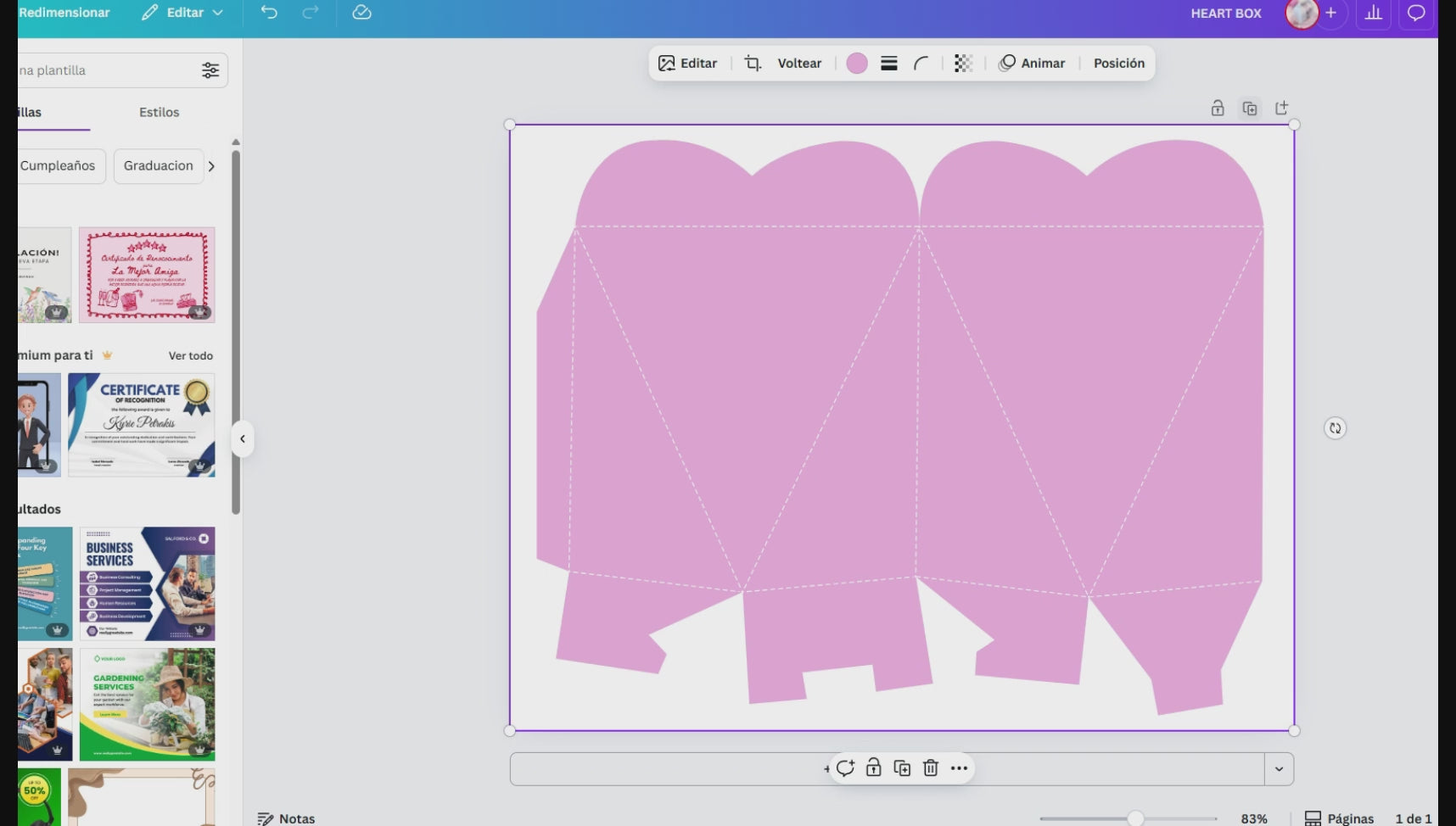Toggle lock on the selected element
Viewport: 1456px width, 826px height.
pos(873,768)
